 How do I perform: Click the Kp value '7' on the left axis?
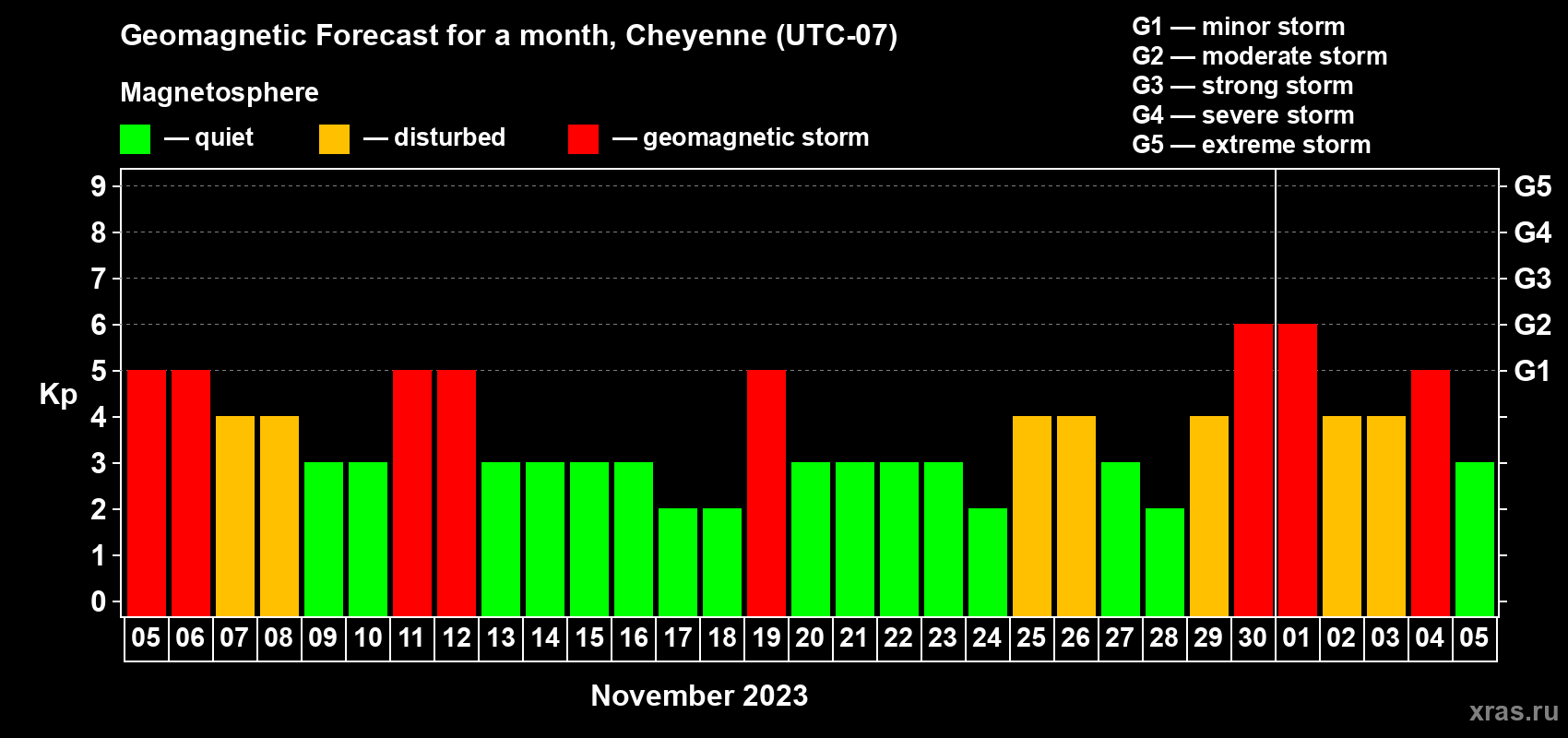tap(99, 279)
